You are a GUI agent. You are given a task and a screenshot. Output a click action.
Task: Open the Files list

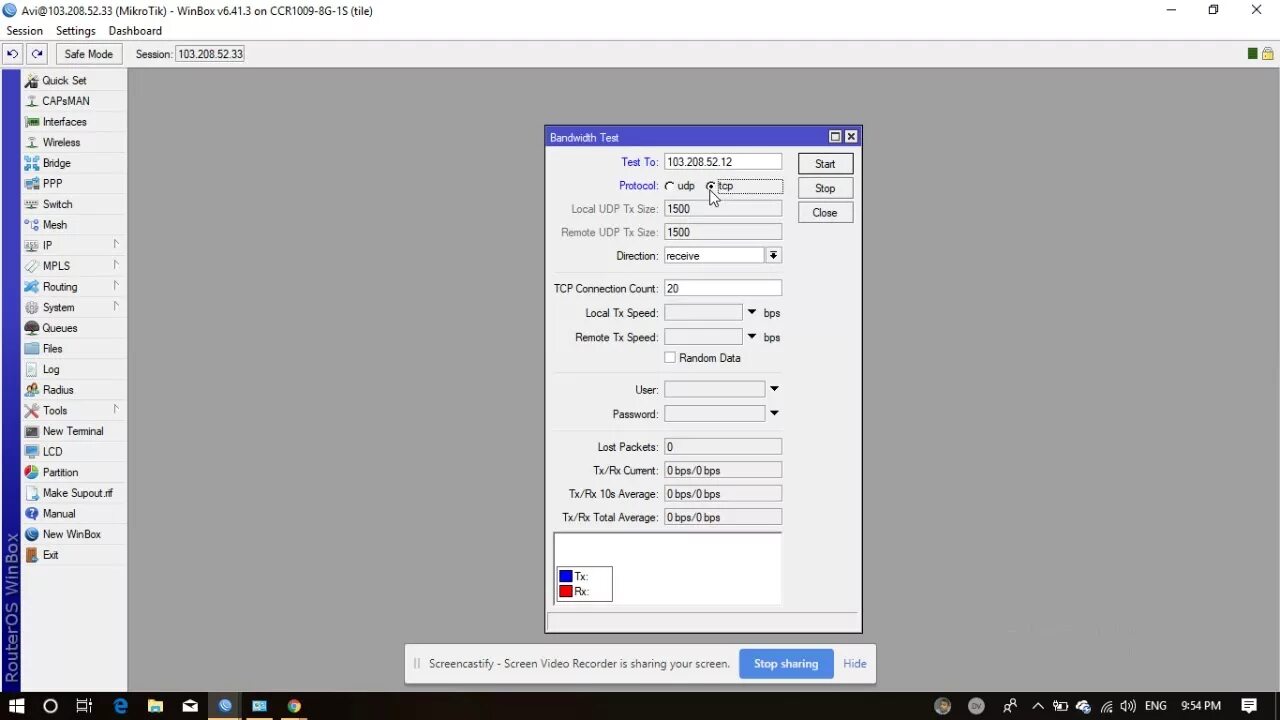click(52, 349)
